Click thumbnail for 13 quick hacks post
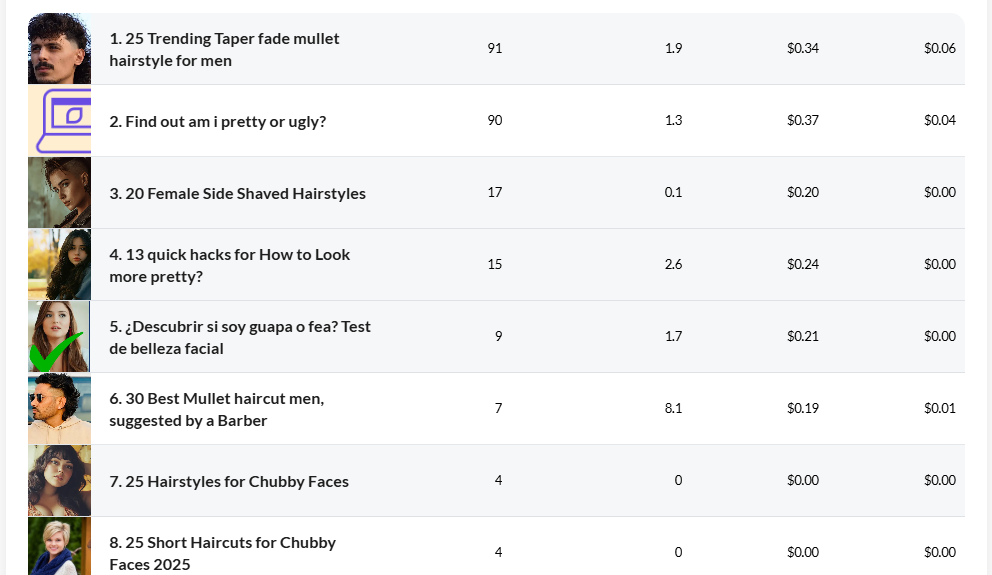The image size is (992, 575). point(59,265)
